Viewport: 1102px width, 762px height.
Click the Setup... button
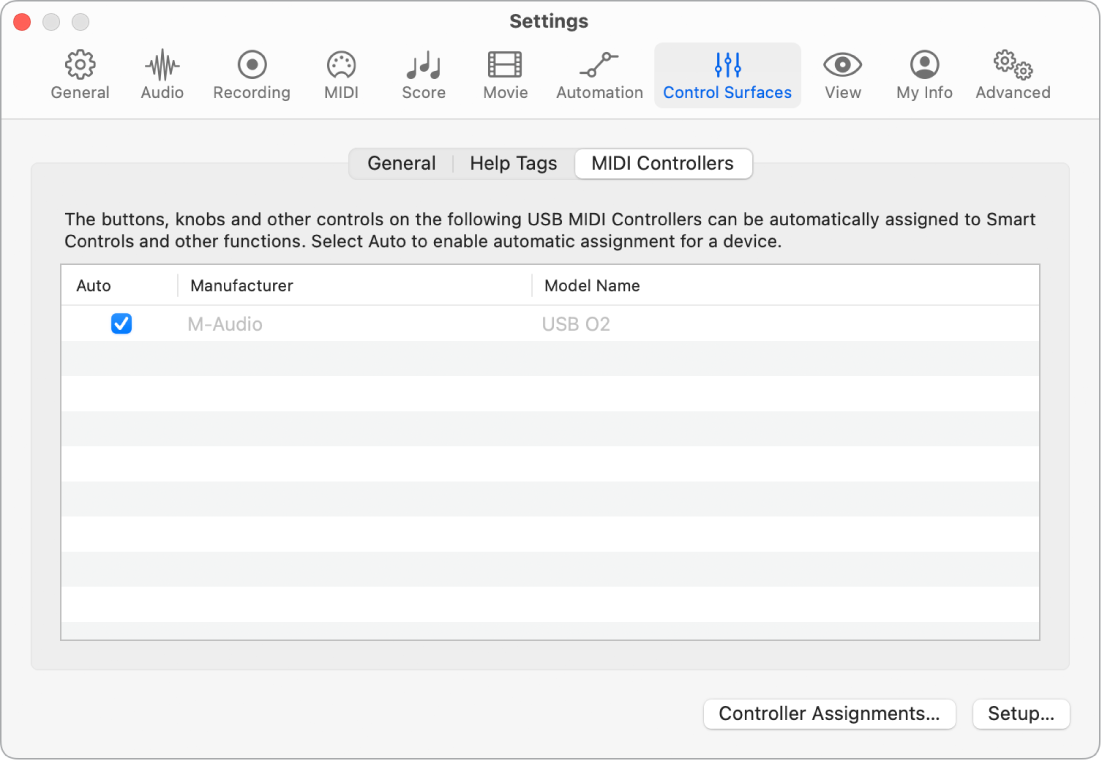pos(1021,713)
